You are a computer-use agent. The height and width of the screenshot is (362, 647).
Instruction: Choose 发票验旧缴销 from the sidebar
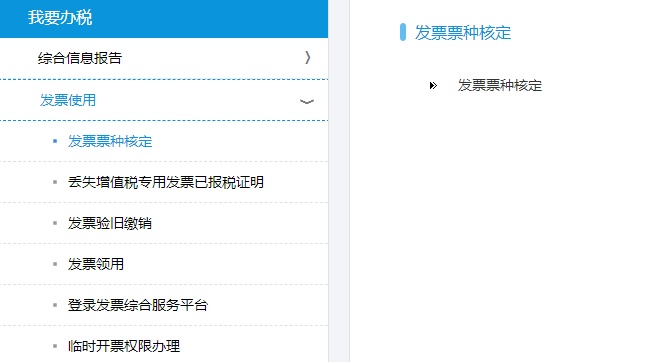110,223
